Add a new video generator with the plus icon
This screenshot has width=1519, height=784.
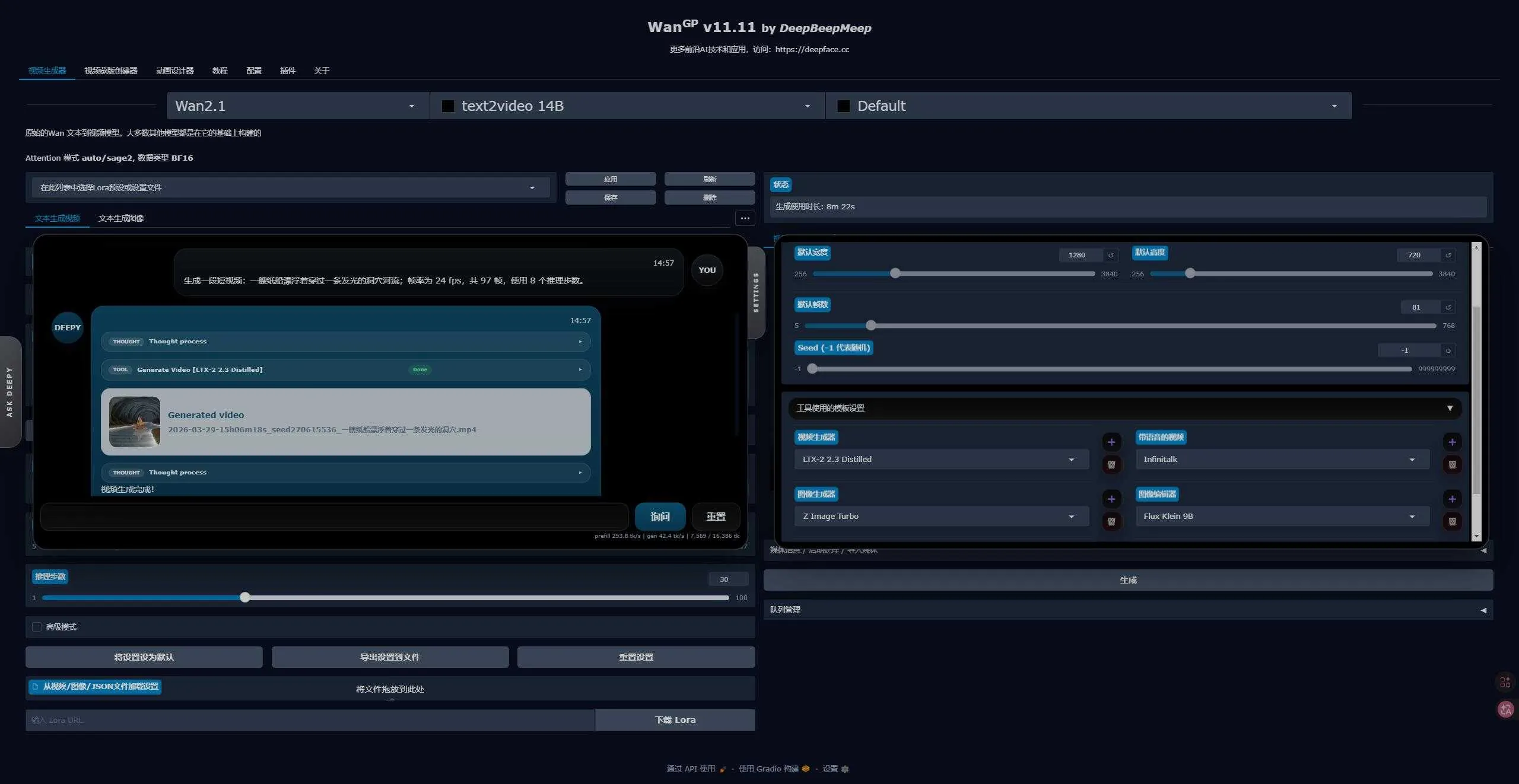click(x=1111, y=442)
